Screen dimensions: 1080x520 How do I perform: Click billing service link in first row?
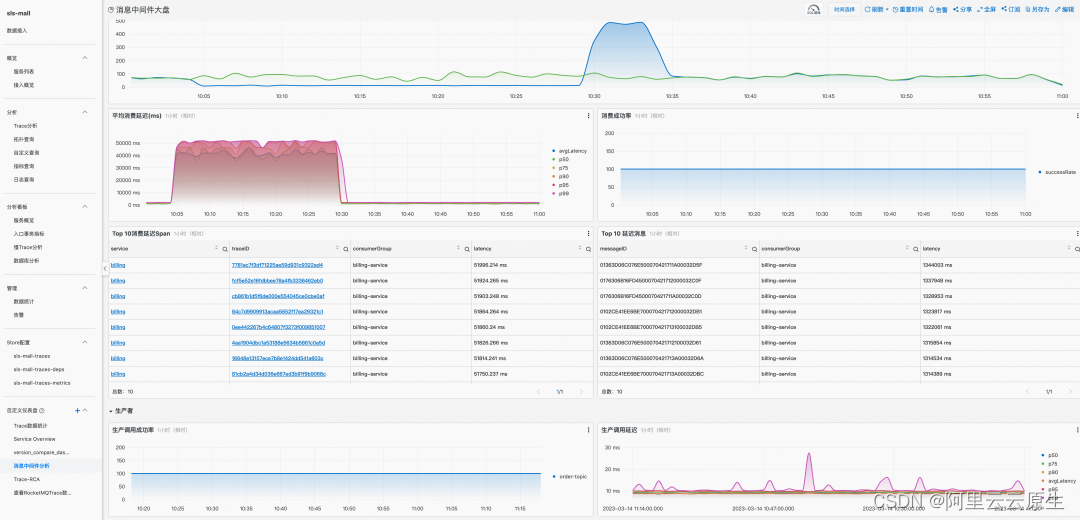pyautogui.click(x=118, y=264)
